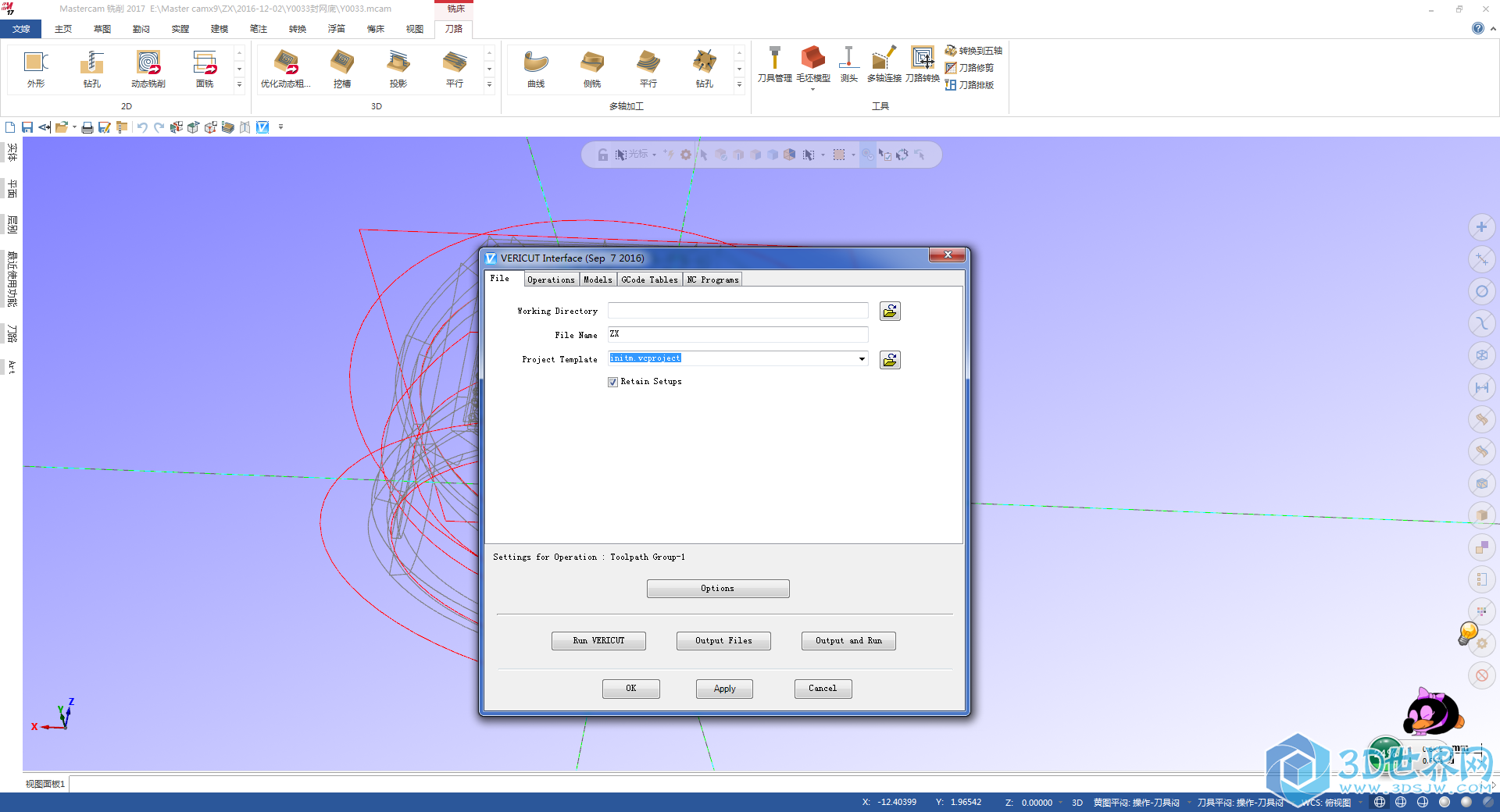This screenshot has height=812, width=1500.
Task: Click the Options button
Action: [718, 589]
